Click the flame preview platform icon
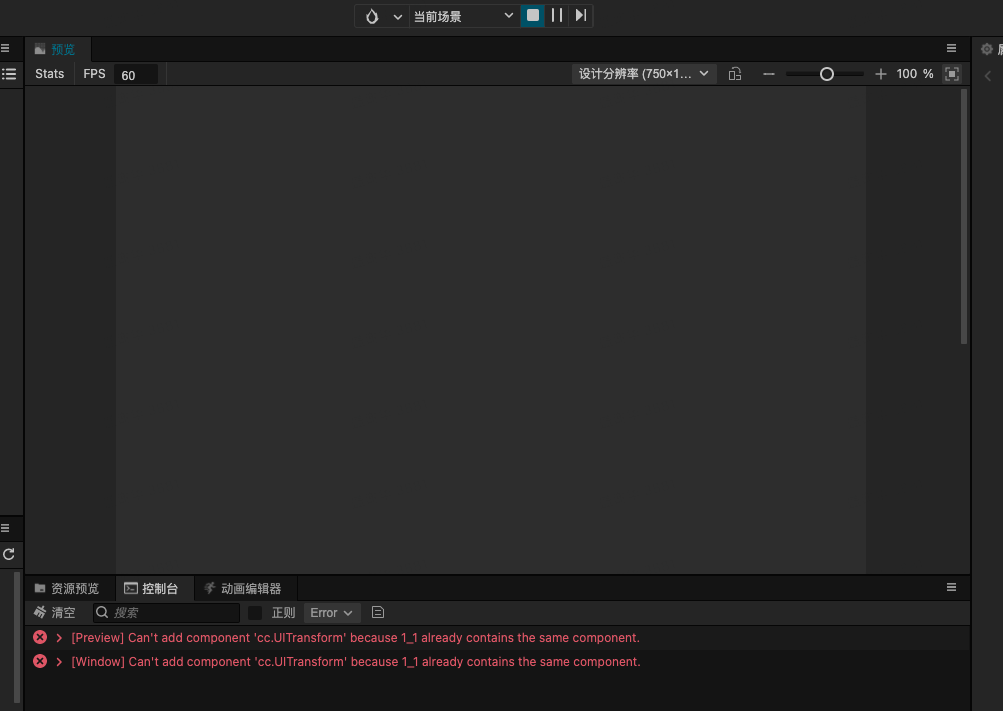The height and width of the screenshot is (711, 1003). click(372, 16)
